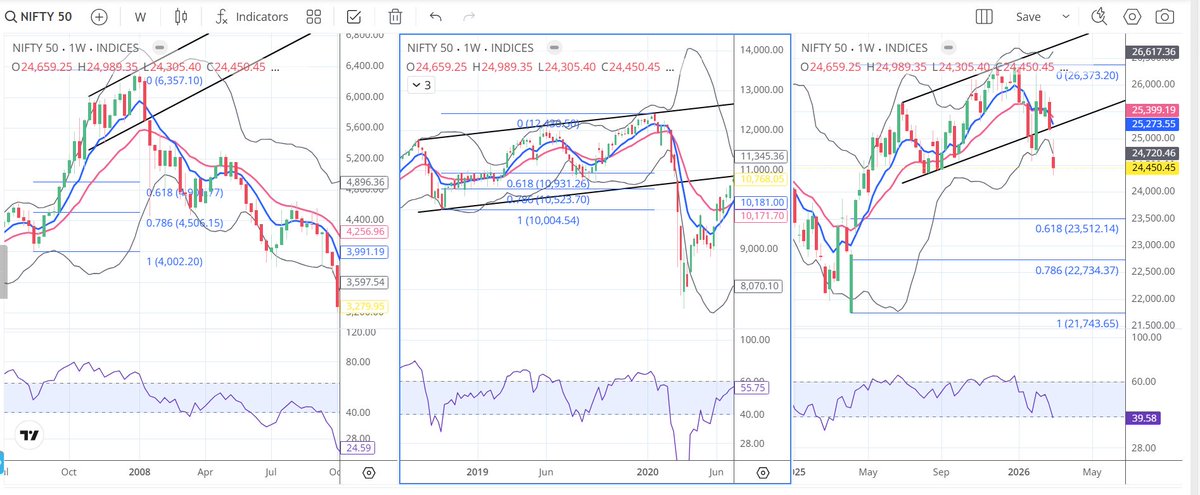This screenshot has height=495, width=1200.
Task: Click the 24,720.46 price label
Action: [1154, 153]
